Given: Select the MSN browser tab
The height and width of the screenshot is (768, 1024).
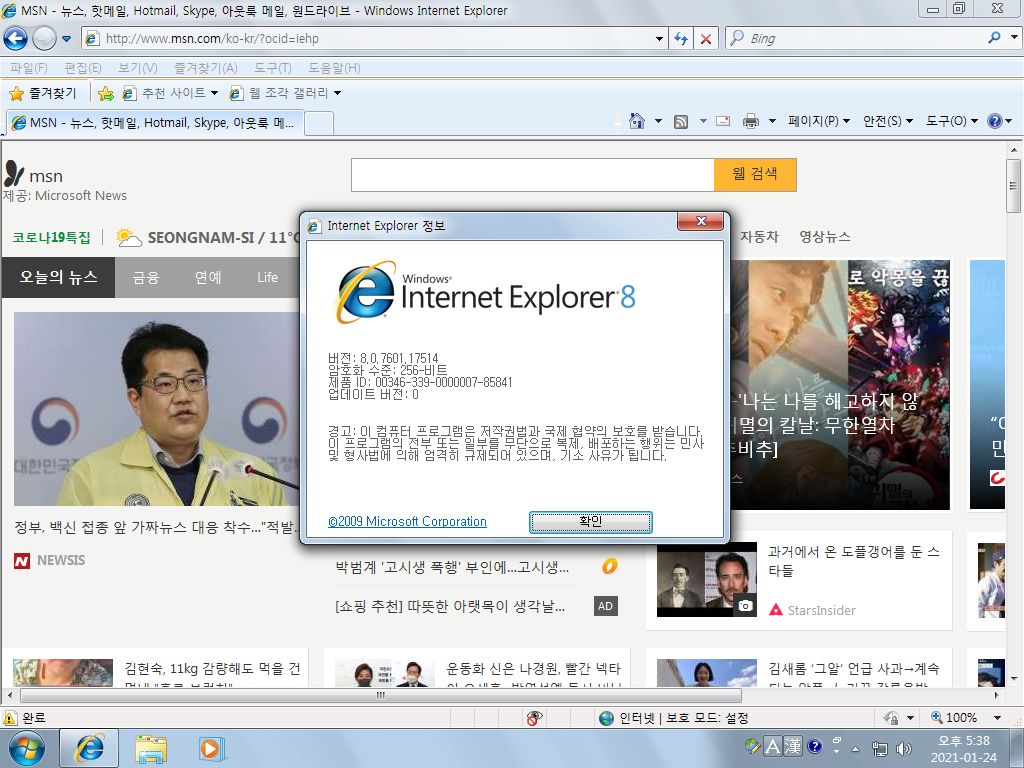Looking at the screenshot, I should (154, 123).
